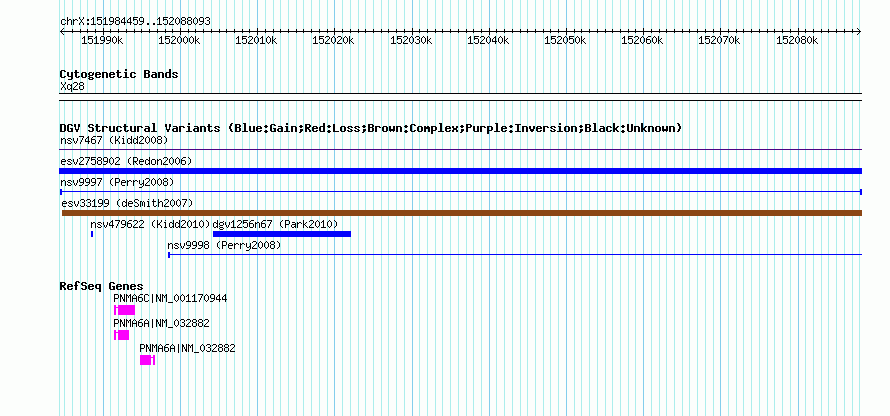The image size is (890, 416).
Task: Select magenta glyph under lower-right PNMA6A|NM_032882 label
Action: (148, 360)
